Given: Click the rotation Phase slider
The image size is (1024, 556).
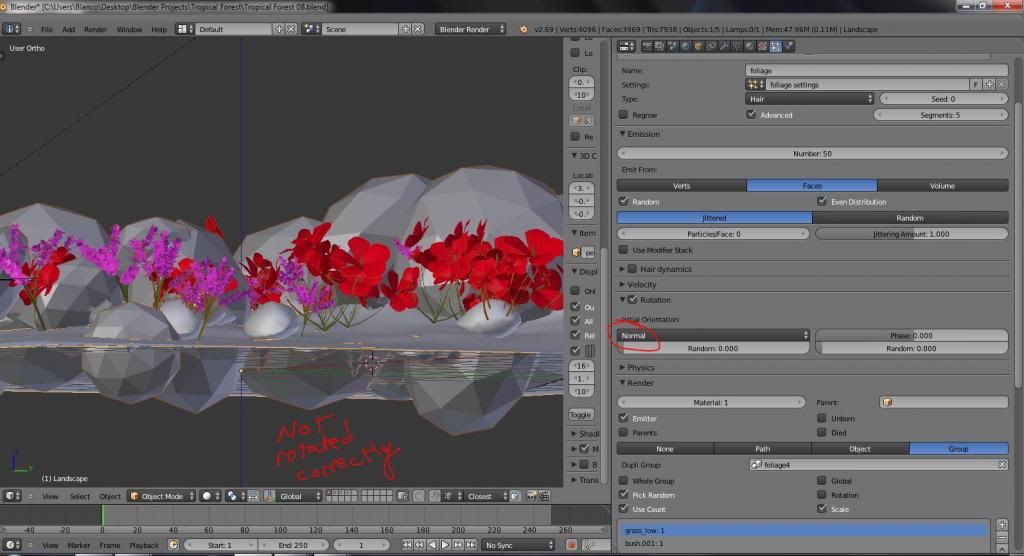Looking at the screenshot, I should click(x=912, y=336).
